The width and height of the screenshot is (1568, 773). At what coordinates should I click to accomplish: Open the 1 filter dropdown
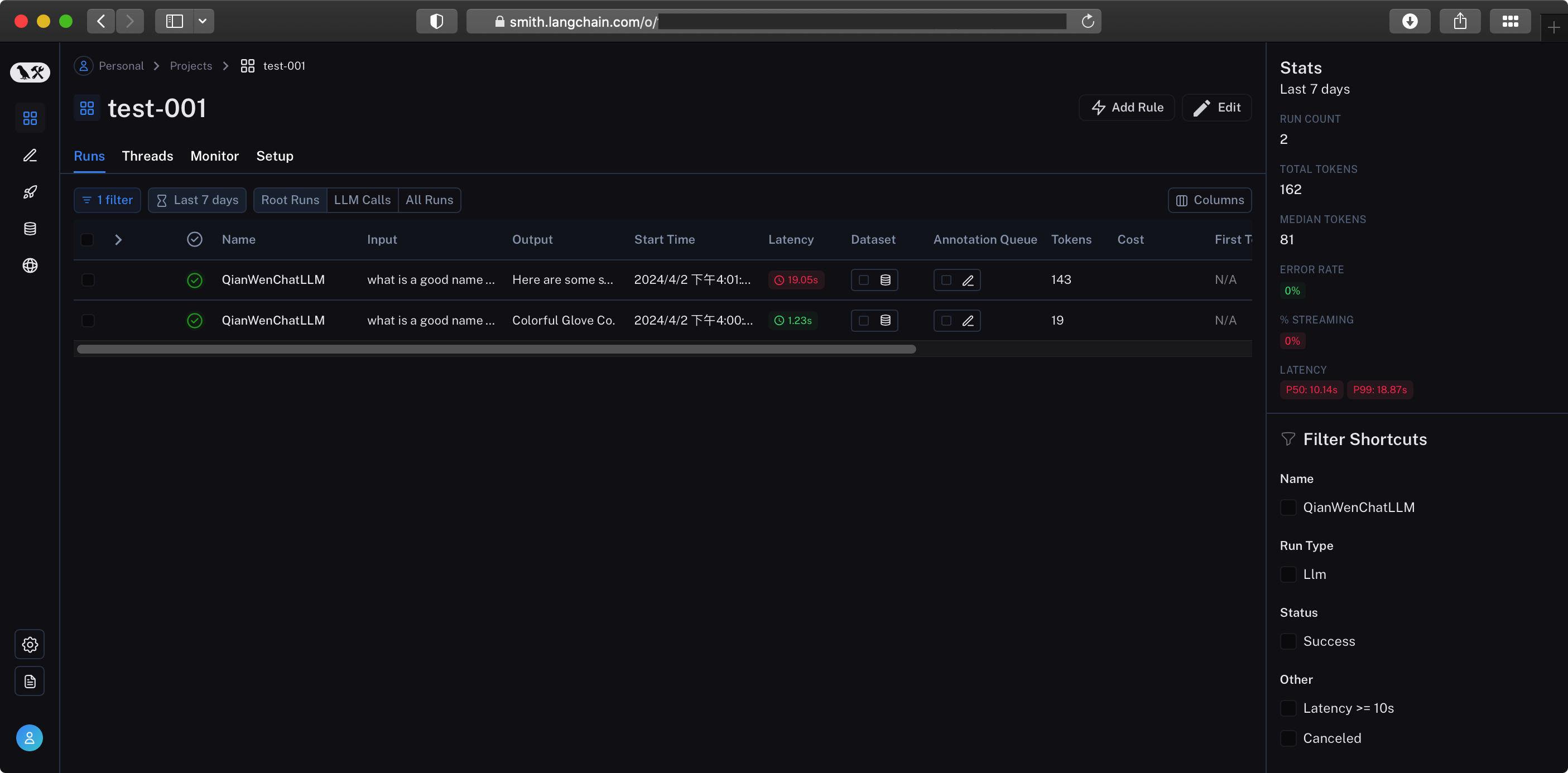click(107, 200)
